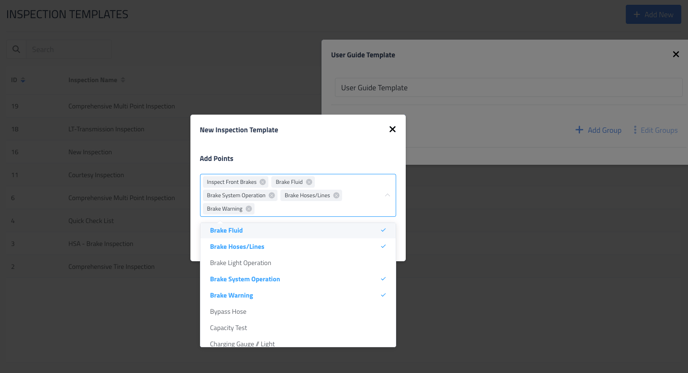Deselect Brake Hoses/Lines option in list
This screenshot has width=688, height=373.
point(298,247)
